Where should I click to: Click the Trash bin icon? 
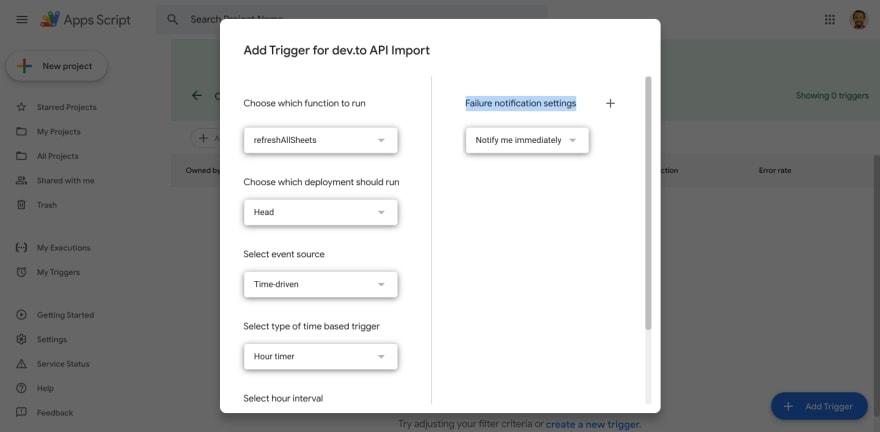21,205
